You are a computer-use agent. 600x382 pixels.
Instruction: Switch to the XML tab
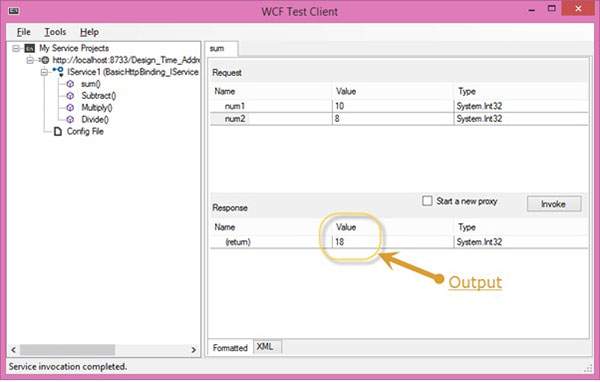(267, 346)
